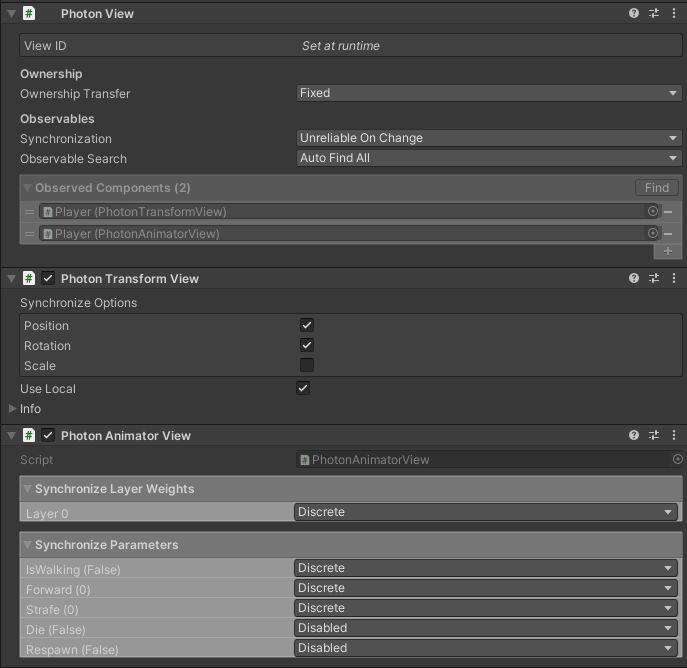Open help for Photon Animator View

634,435
